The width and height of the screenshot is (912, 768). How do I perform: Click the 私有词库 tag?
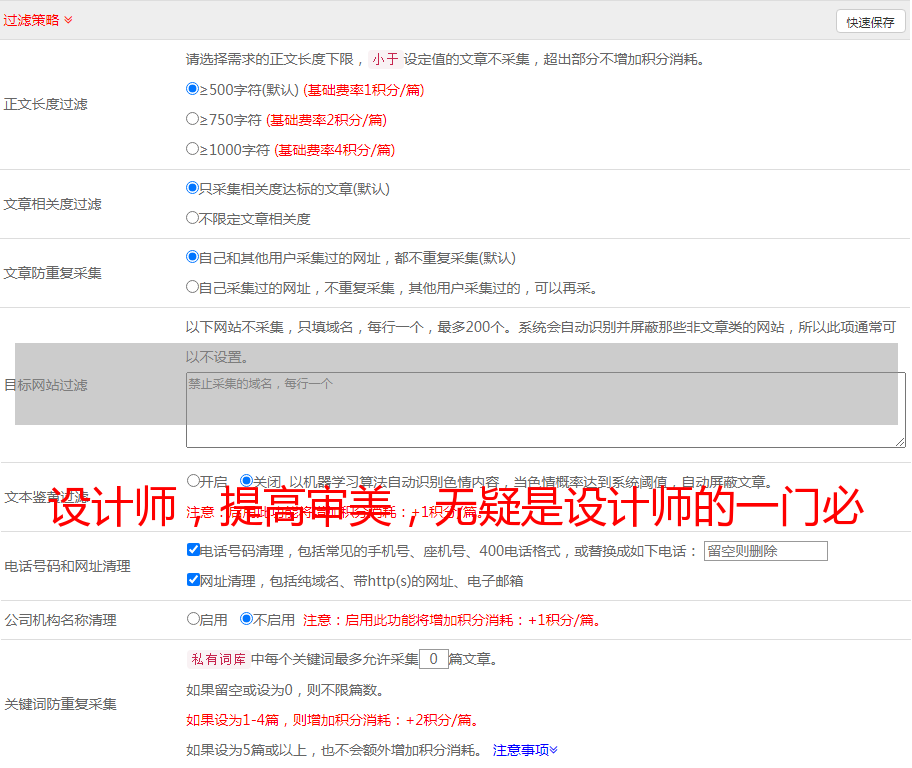(x=219, y=659)
